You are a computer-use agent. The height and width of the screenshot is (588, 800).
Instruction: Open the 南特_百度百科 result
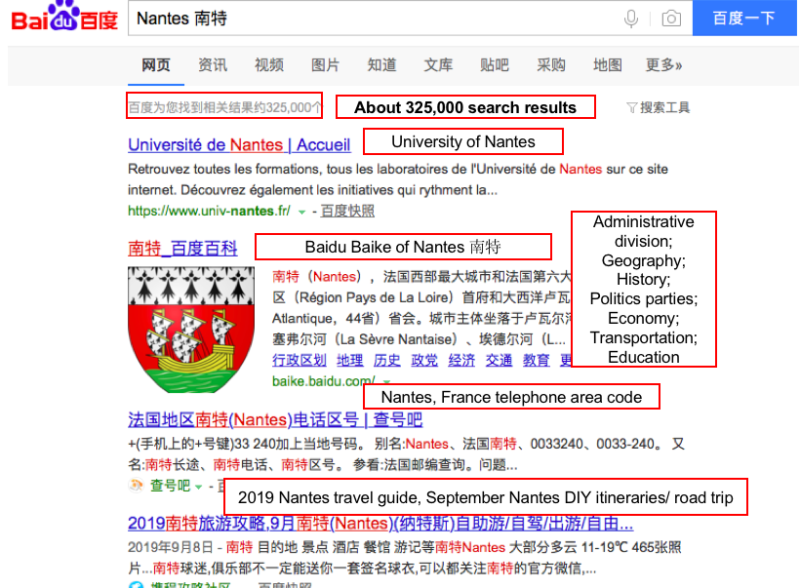tap(183, 249)
